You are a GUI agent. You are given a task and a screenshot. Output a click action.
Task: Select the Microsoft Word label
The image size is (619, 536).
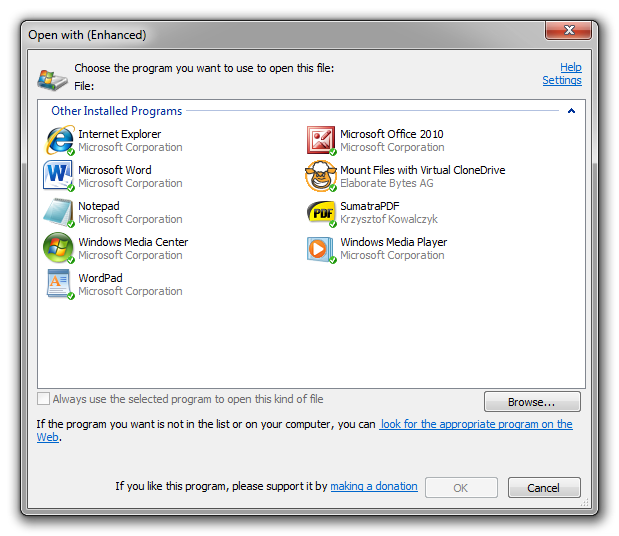pyautogui.click(x=115, y=170)
